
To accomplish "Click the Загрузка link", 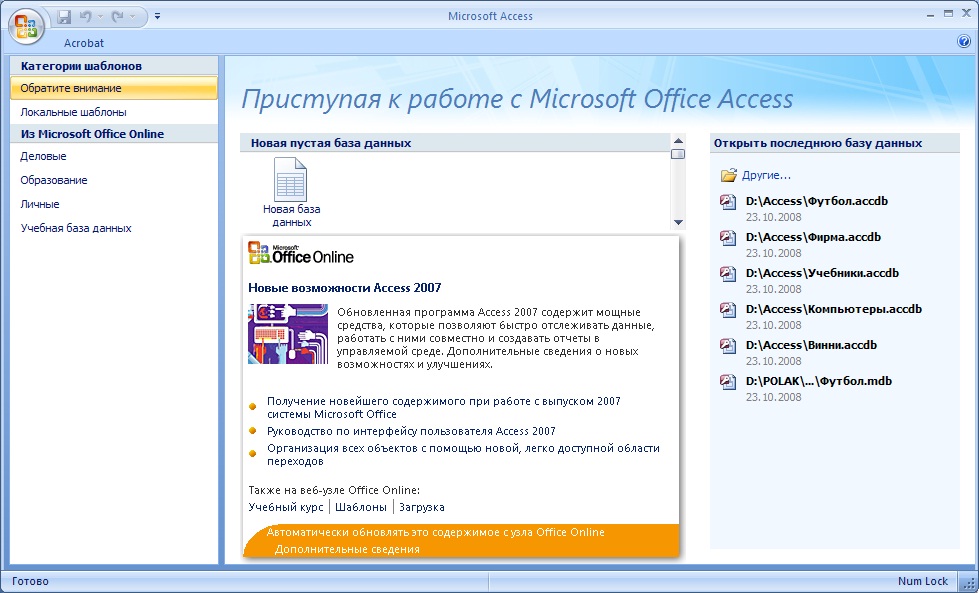I will [x=422, y=507].
